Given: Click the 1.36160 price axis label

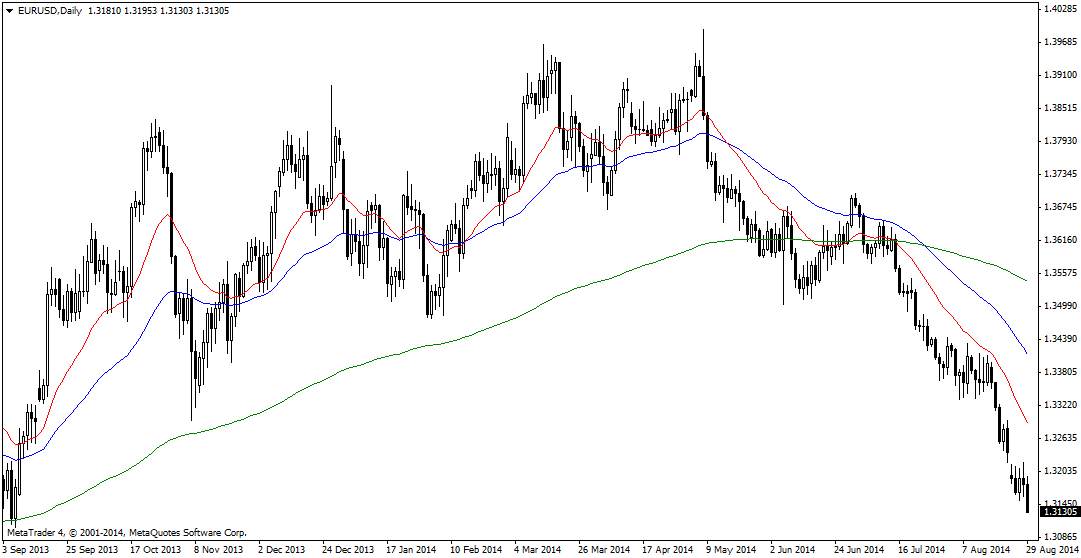Looking at the screenshot, I should tap(1059, 240).
